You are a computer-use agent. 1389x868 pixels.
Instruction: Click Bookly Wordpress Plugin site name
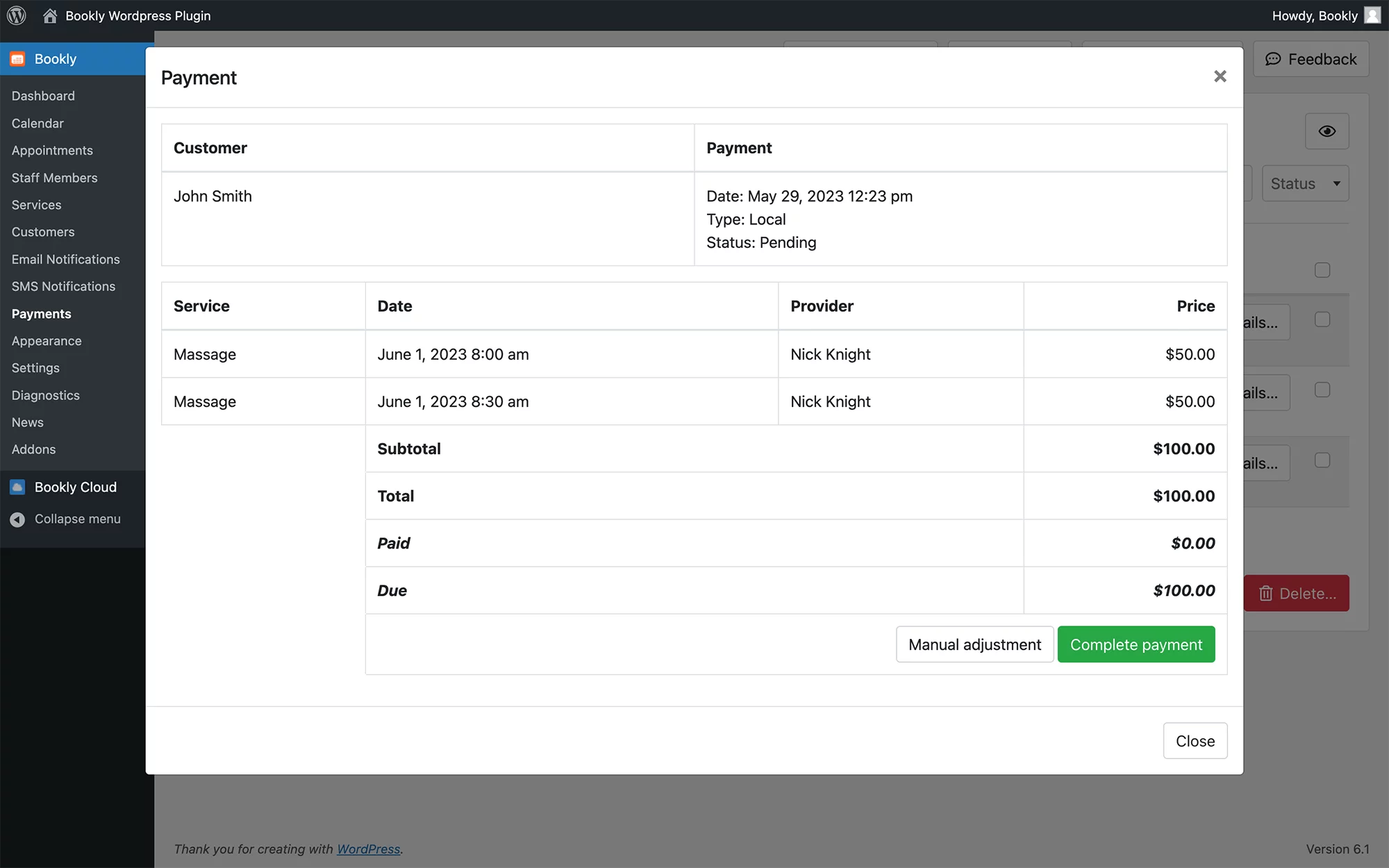pos(138,15)
